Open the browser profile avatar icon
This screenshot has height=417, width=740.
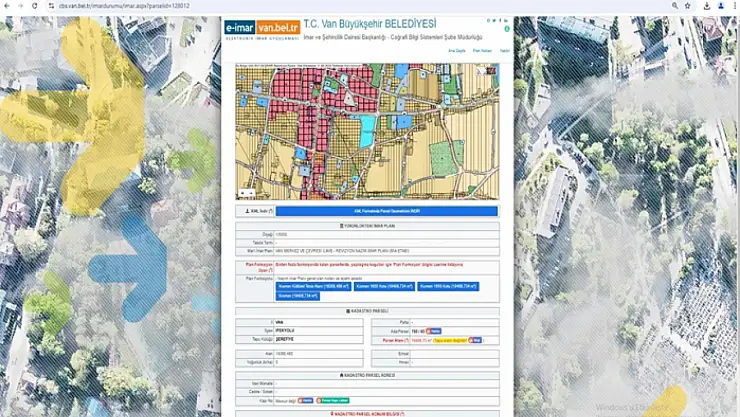click(x=721, y=6)
